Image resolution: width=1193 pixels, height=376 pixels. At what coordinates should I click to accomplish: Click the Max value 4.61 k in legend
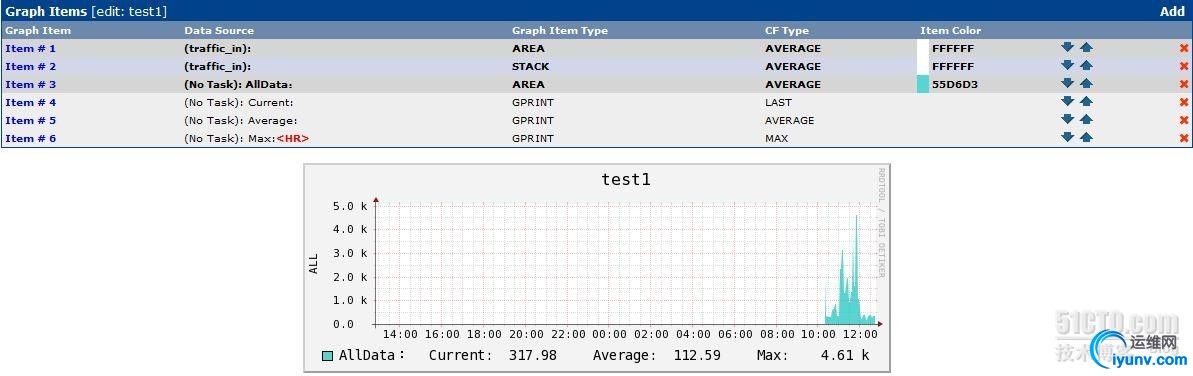coord(844,355)
